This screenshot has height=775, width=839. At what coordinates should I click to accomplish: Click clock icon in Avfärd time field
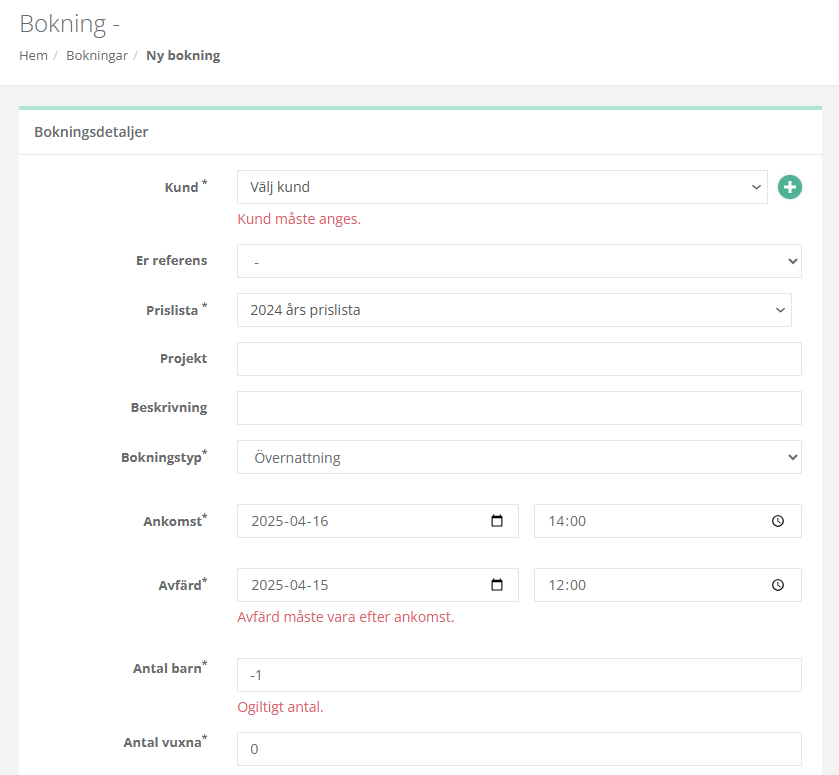click(779, 585)
